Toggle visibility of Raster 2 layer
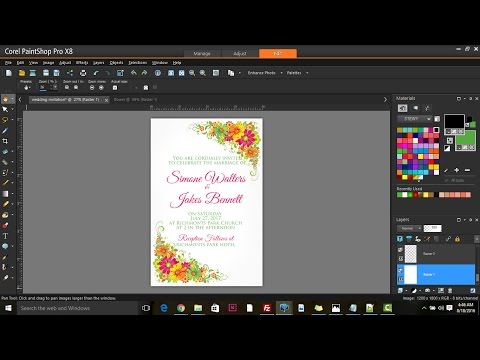The image size is (480, 360). pos(401,250)
